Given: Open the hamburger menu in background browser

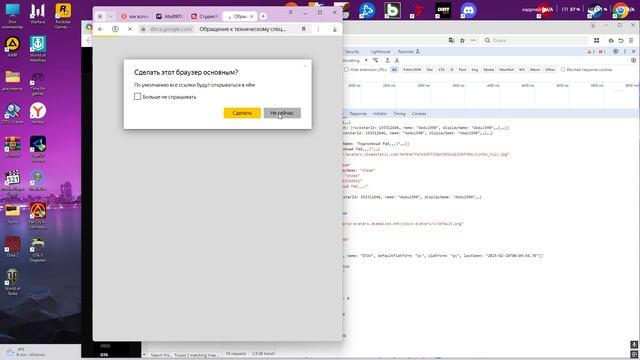Looking at the screenshot, I should (631, 40).
